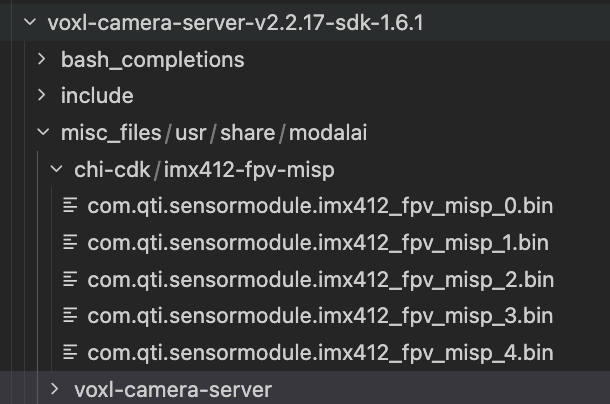The width and height of the screenshot is (610, 404).
Task: Expand the bottom voxl-camera-server folder chevron
Action: coord(56,388)
